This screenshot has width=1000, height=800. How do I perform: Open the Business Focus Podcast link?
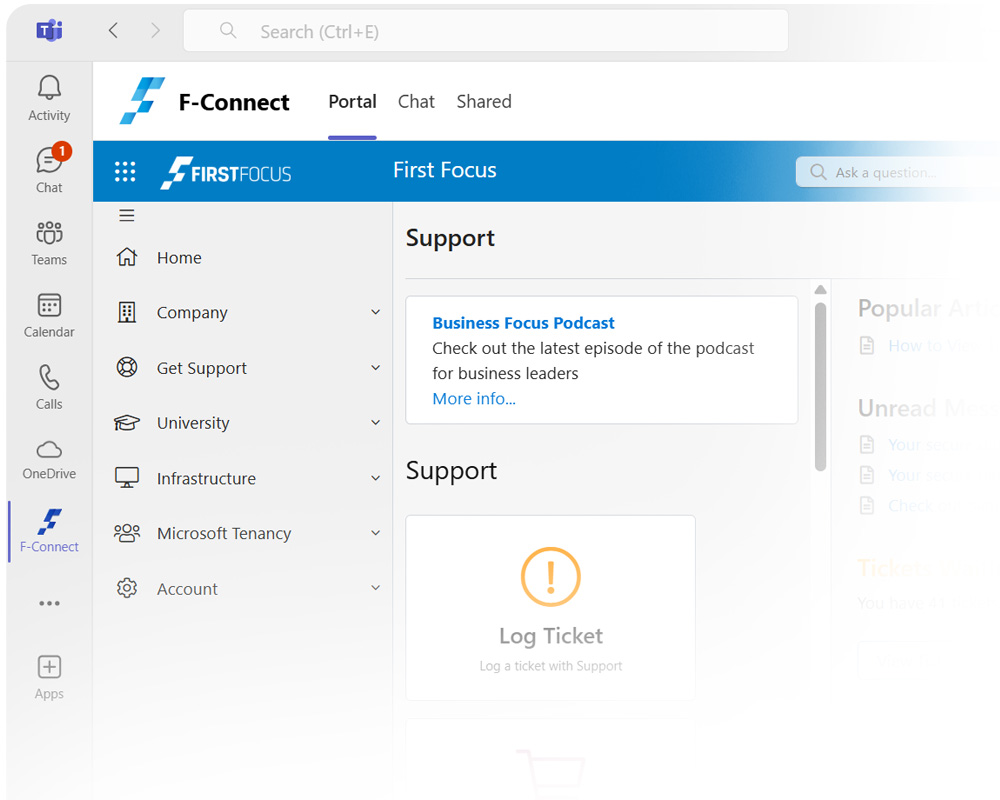point(523,323)
